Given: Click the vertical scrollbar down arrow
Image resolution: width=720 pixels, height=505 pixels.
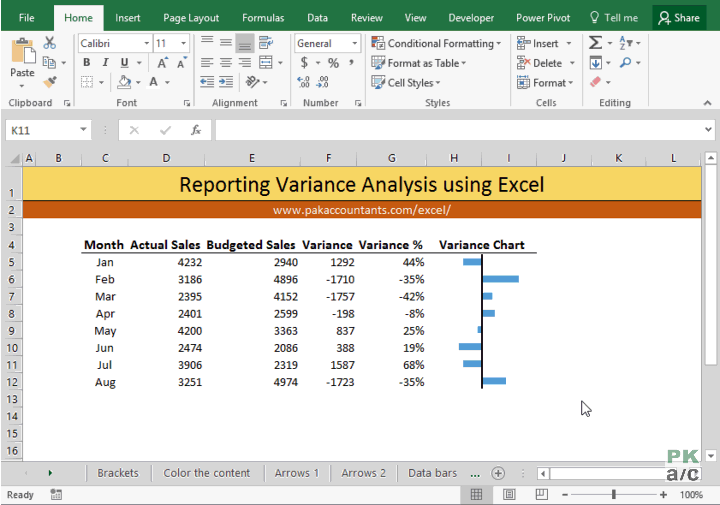Looking at the screenshot, I should click(710, 455).
